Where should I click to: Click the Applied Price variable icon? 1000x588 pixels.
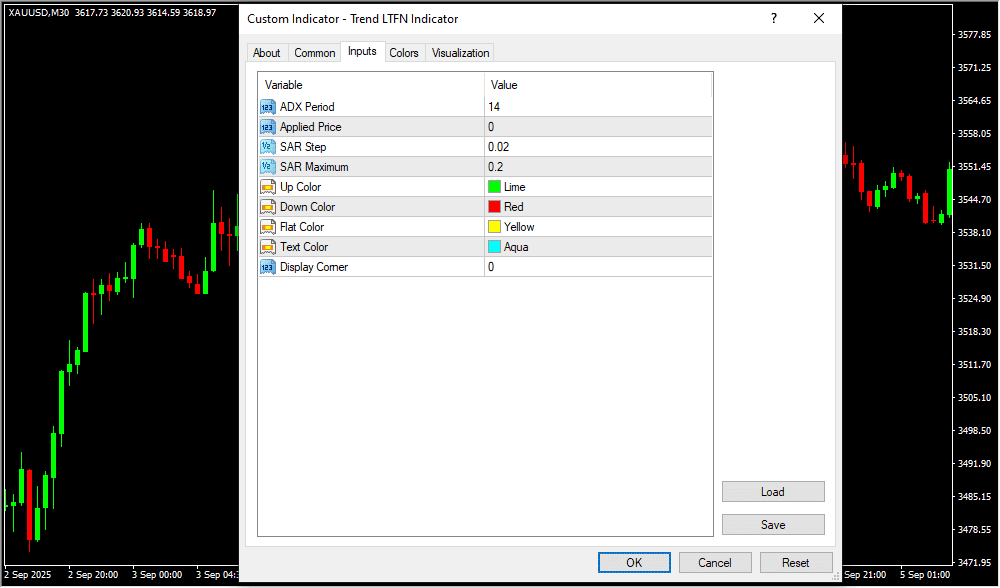click(267, 127)
